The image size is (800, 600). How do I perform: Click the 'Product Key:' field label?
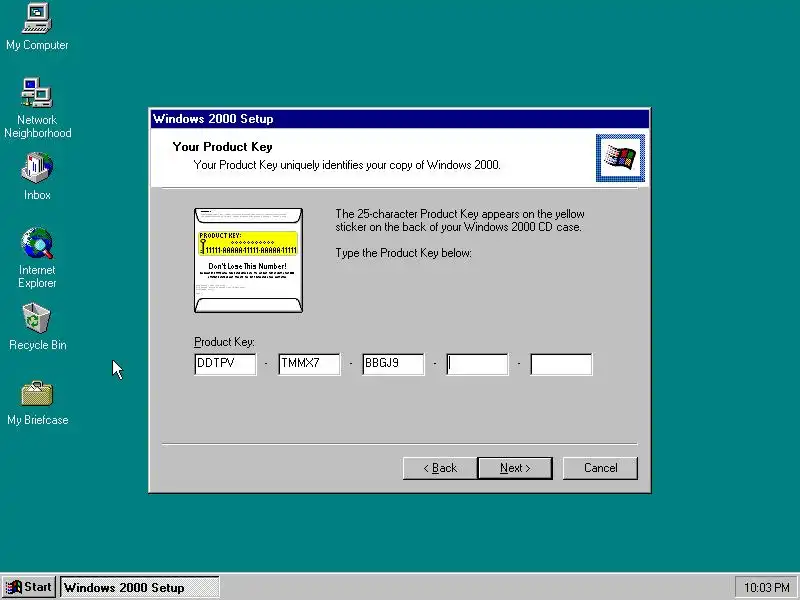[x=224, y=342]
